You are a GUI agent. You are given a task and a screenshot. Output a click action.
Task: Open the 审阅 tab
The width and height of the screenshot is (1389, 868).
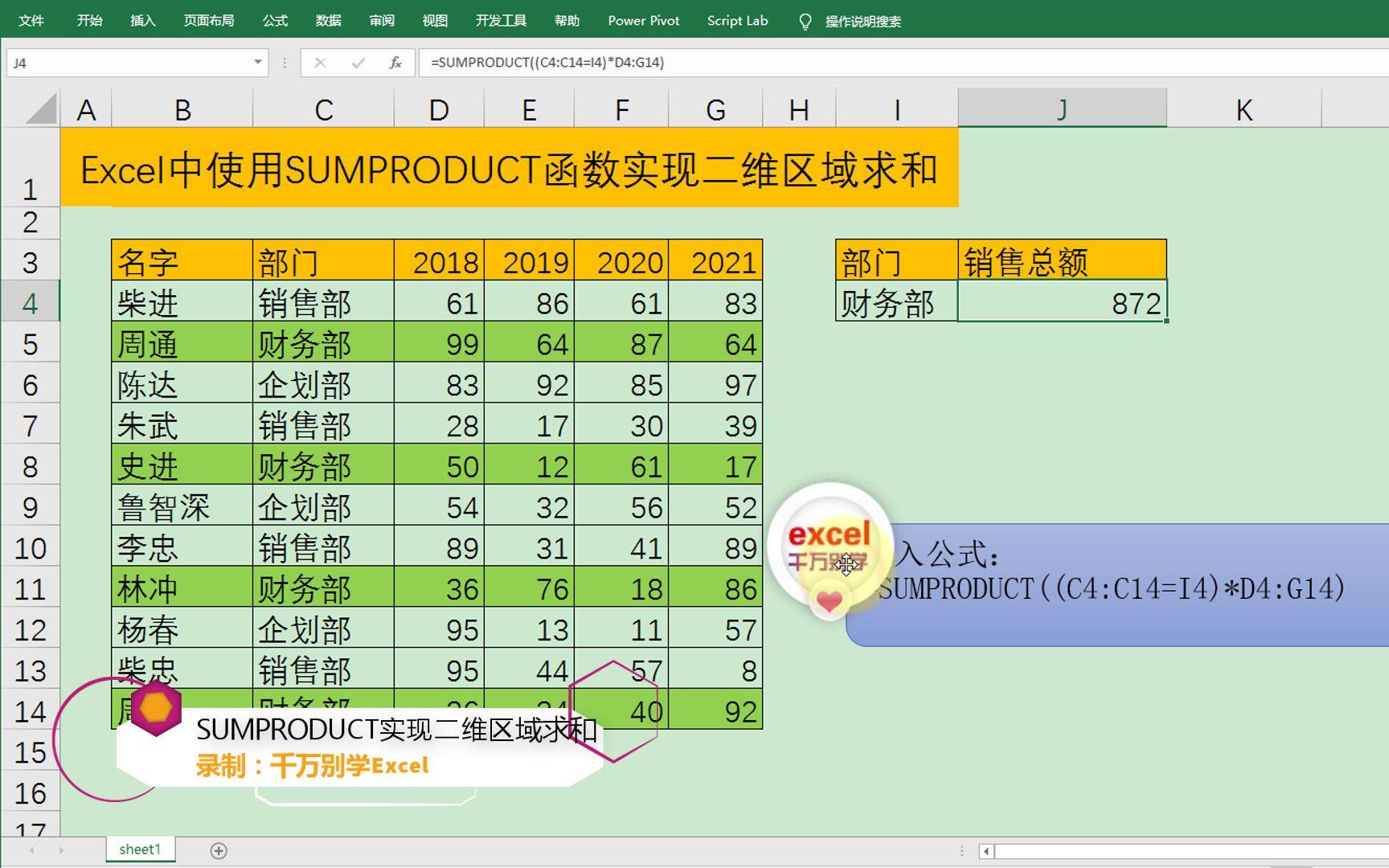coord(382,21)
